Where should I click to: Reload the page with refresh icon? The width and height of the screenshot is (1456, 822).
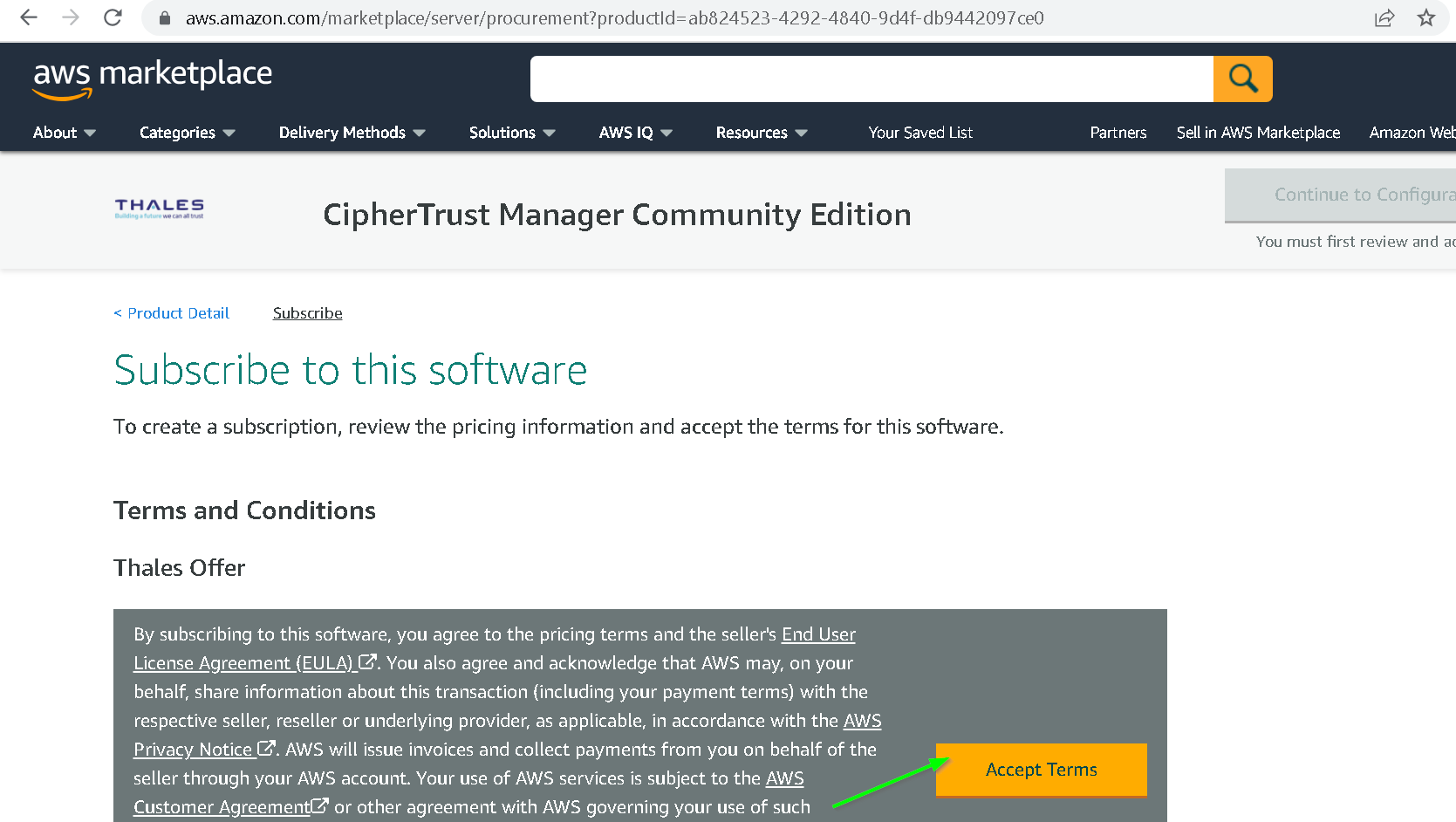(113, 17)
